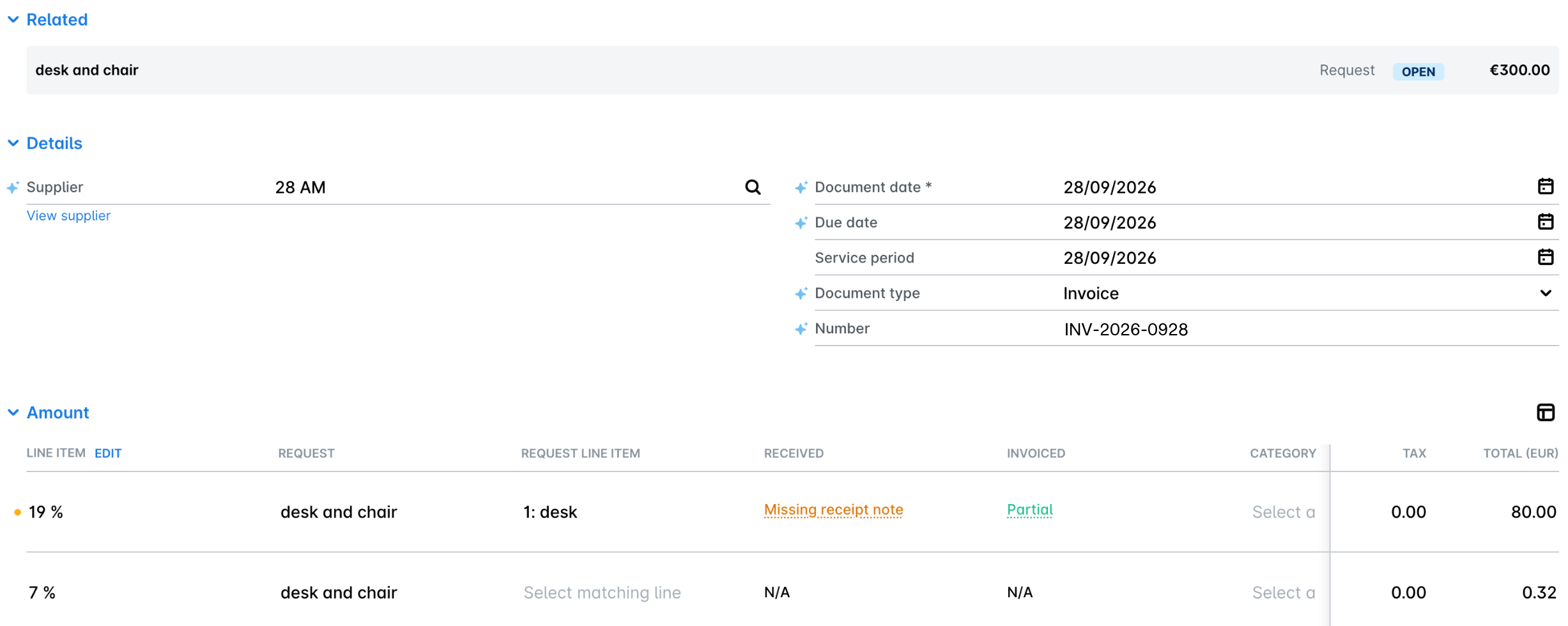Click the sparkle icon beside Document date
The width and height of the screenshot is (1568, 626).
point(801,187)
